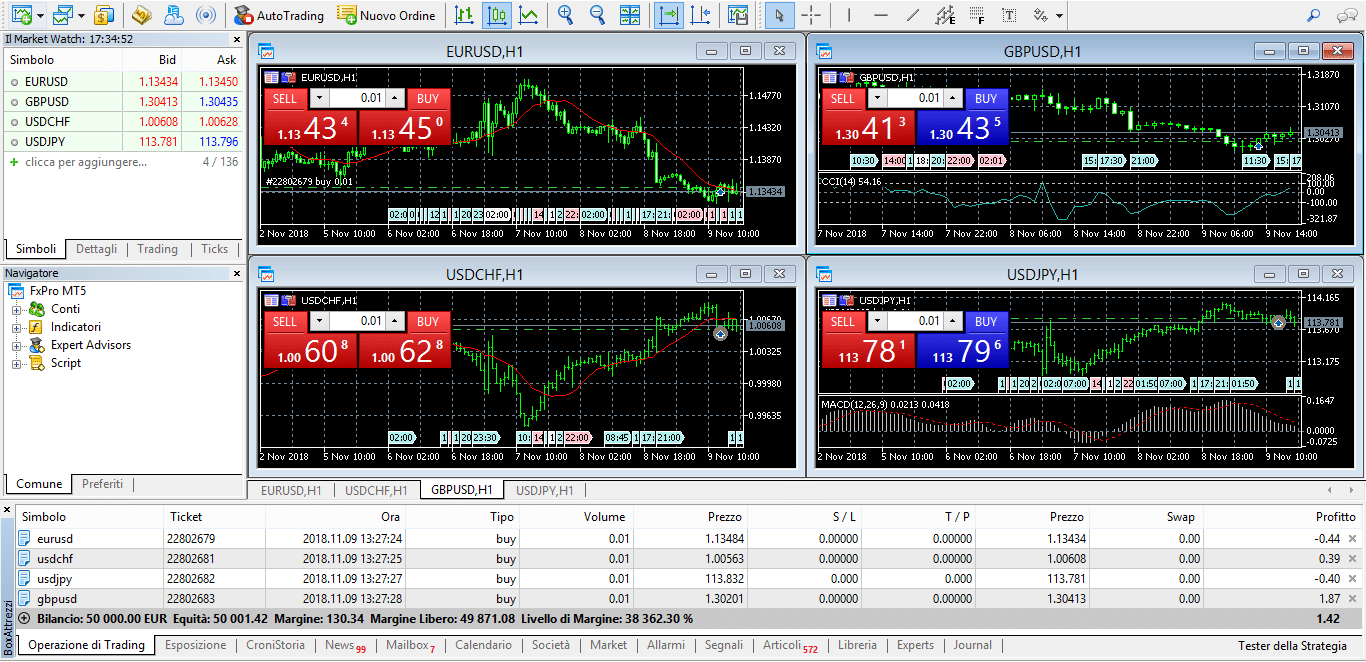The image size is (1366, 662).
Task: Click BUY on the USDJPY chart
Action: point(986,321)
